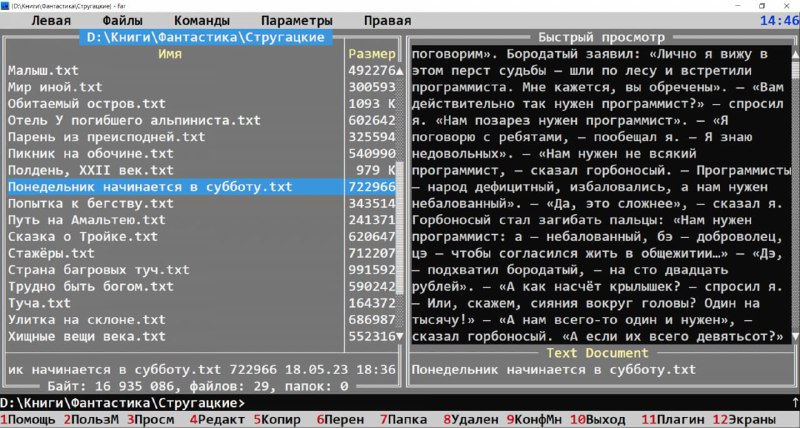The image size is (800, 428).
Task: Open the Параметры menu
Action: 297,21
